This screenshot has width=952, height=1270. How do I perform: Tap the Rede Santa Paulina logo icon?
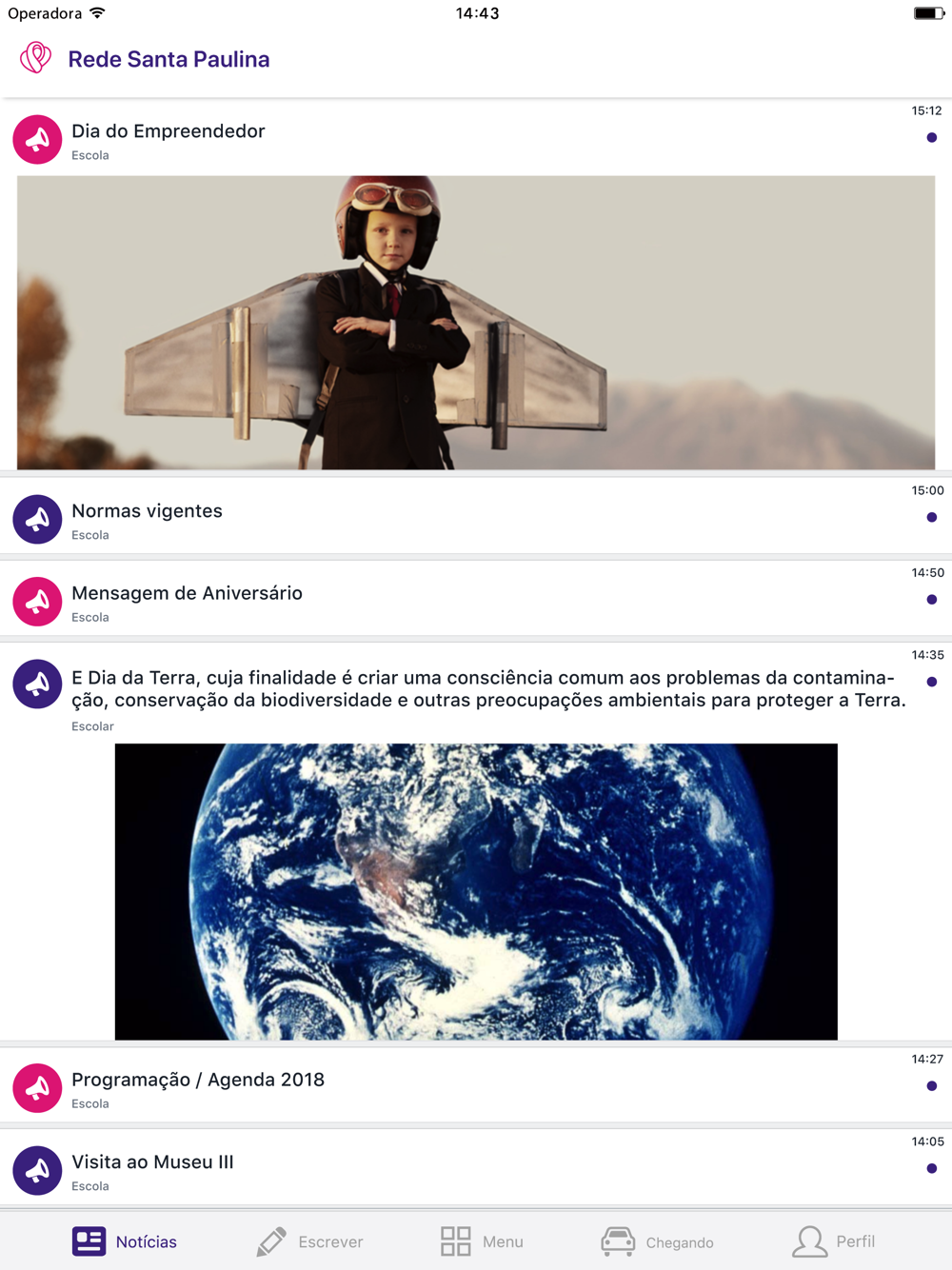(36, 58)
